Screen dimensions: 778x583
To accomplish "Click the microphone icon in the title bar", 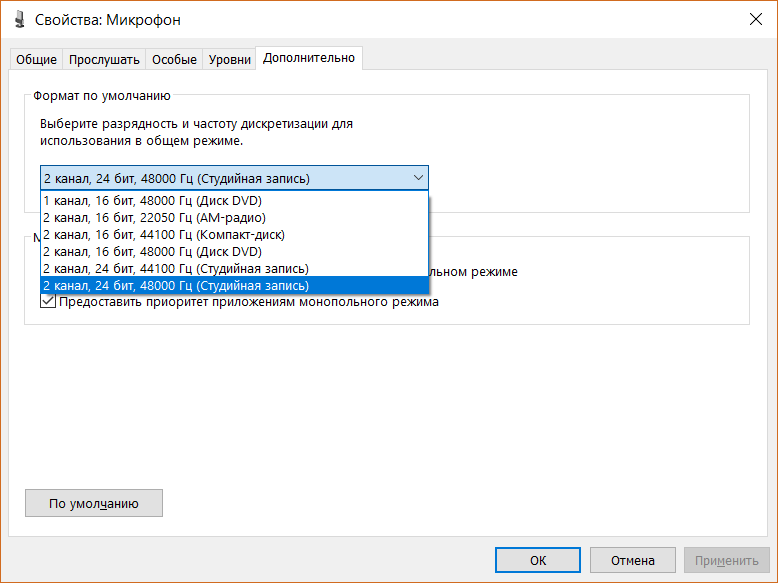I will [x=20, y=20].
